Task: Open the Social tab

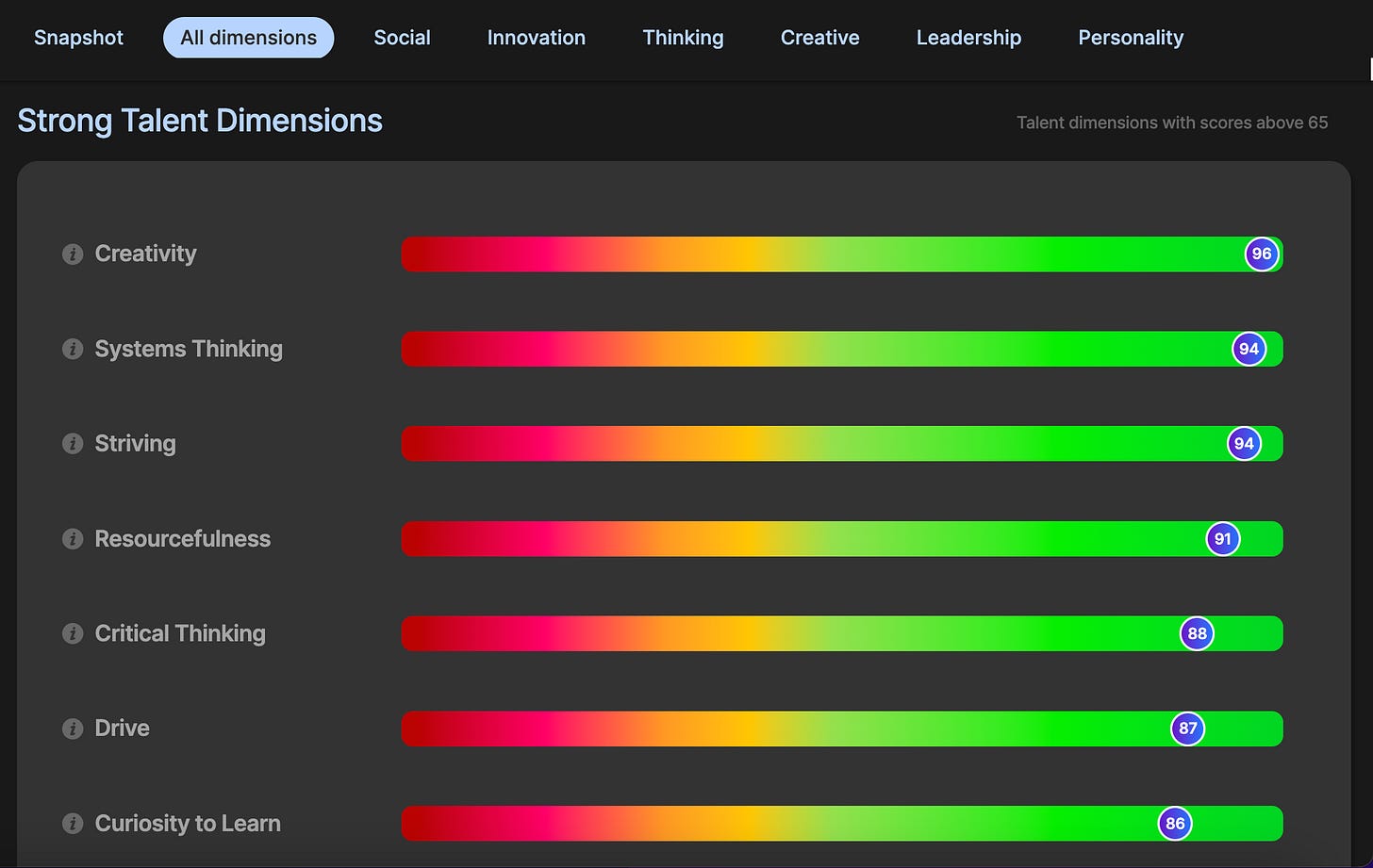Action: 402,38
